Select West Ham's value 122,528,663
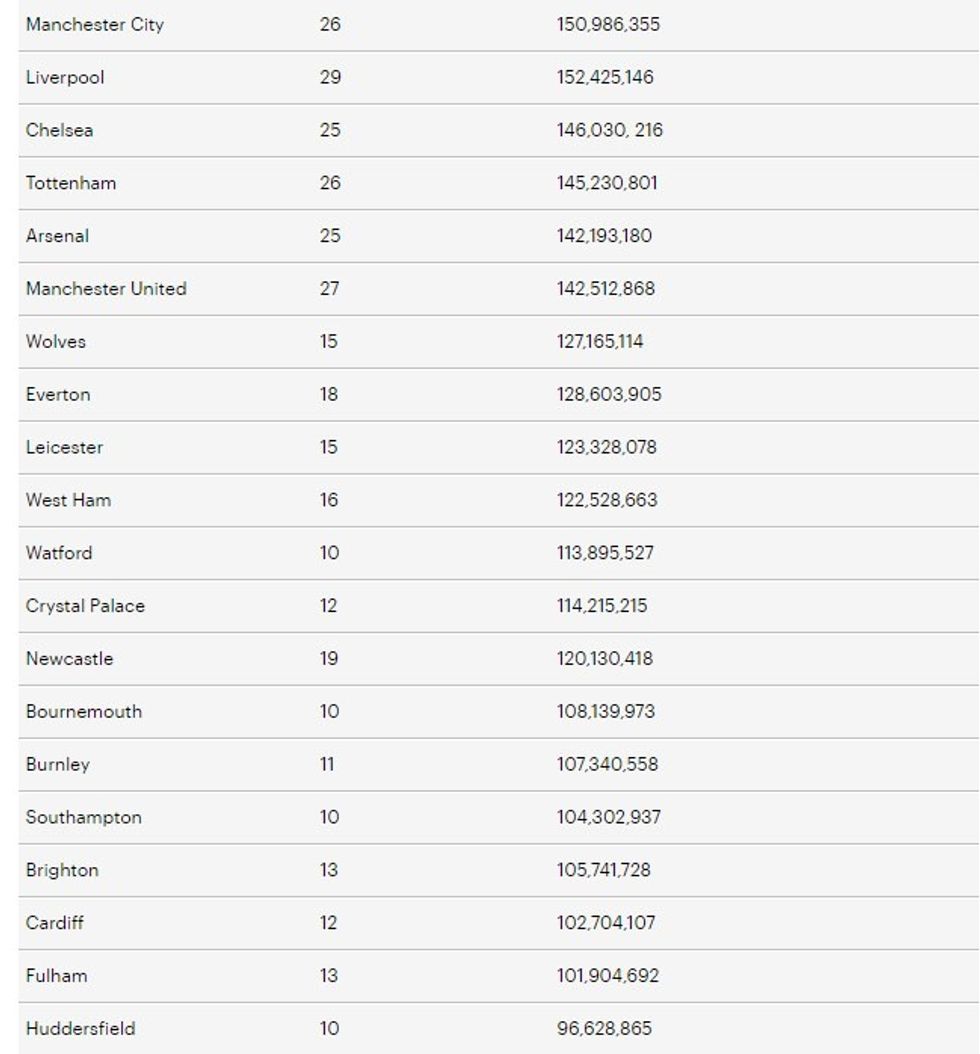 pyautogui.click(x=607, y=500)
